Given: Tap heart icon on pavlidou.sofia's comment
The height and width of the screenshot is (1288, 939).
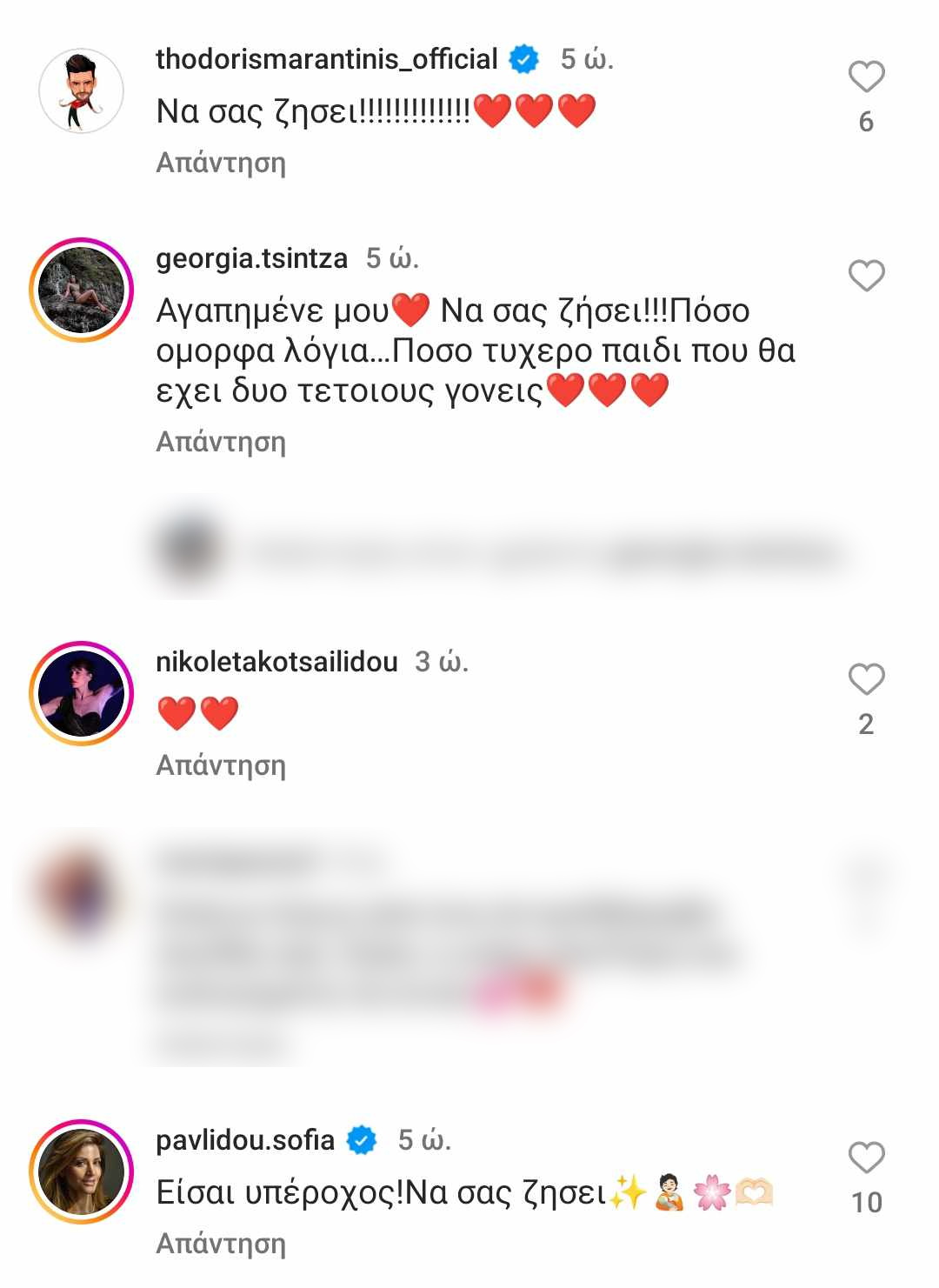Looking at the screenshot, I should (x=866, y=1158).
